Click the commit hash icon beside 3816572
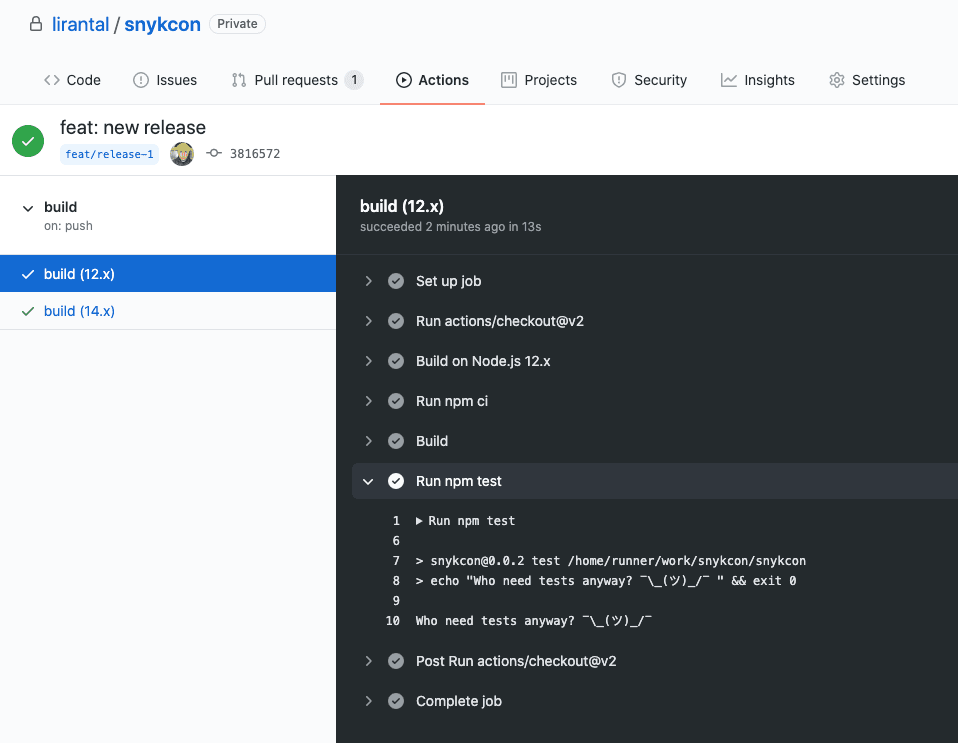This screenshot has height=743, width=958. coord(214,153)
